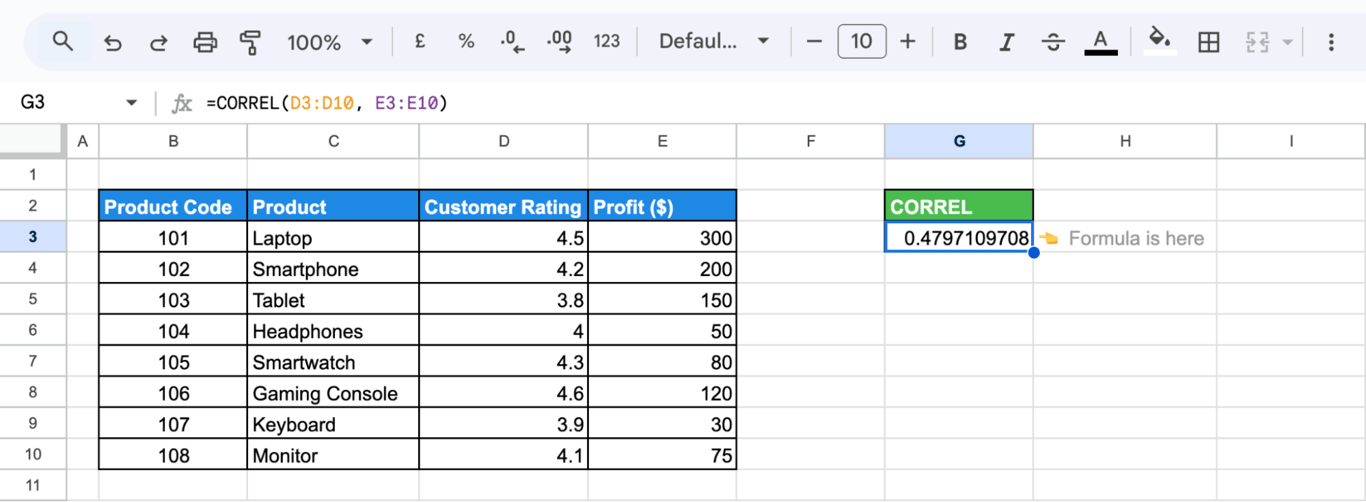The width and height of the screenshot is (1366, 502).
Task: Select column E header
Action: coord(662,142)
